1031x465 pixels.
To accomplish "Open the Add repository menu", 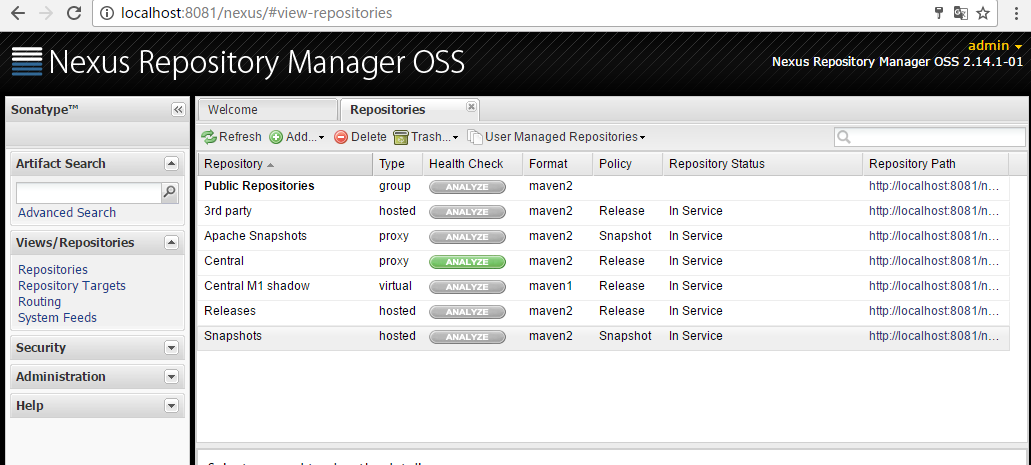I will (297, 137).
